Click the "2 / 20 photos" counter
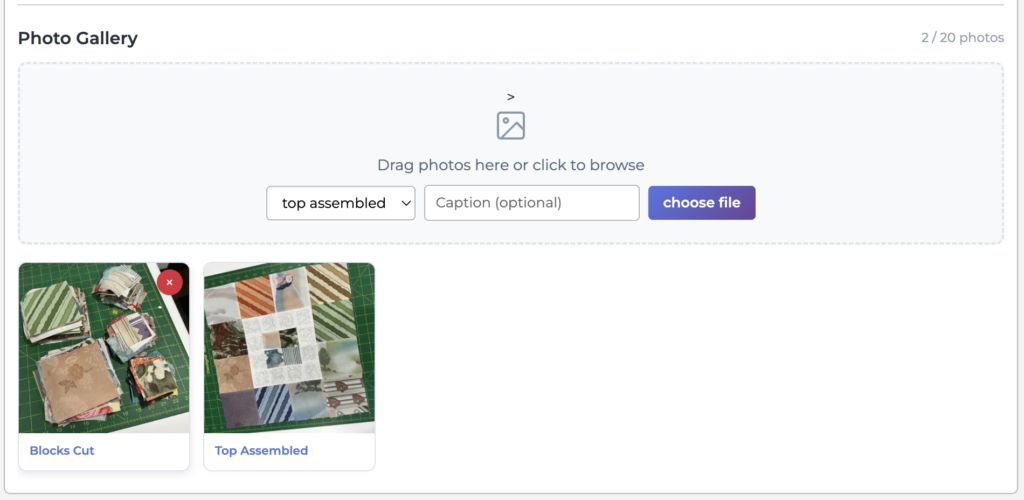This screenshot has width=1024, height=500. pyautogui.click(x=962, y=38)
